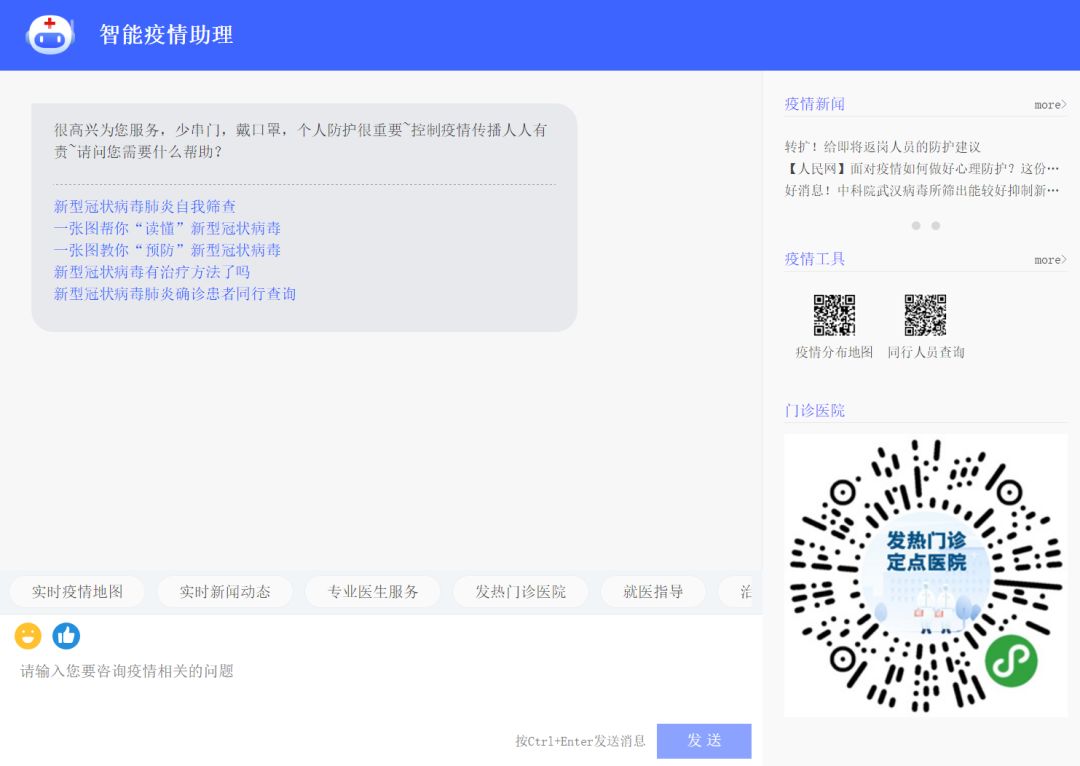Click the robot assistant logo icon
The width and height of the screenshot is (1080, 766).
coord(50,35)
